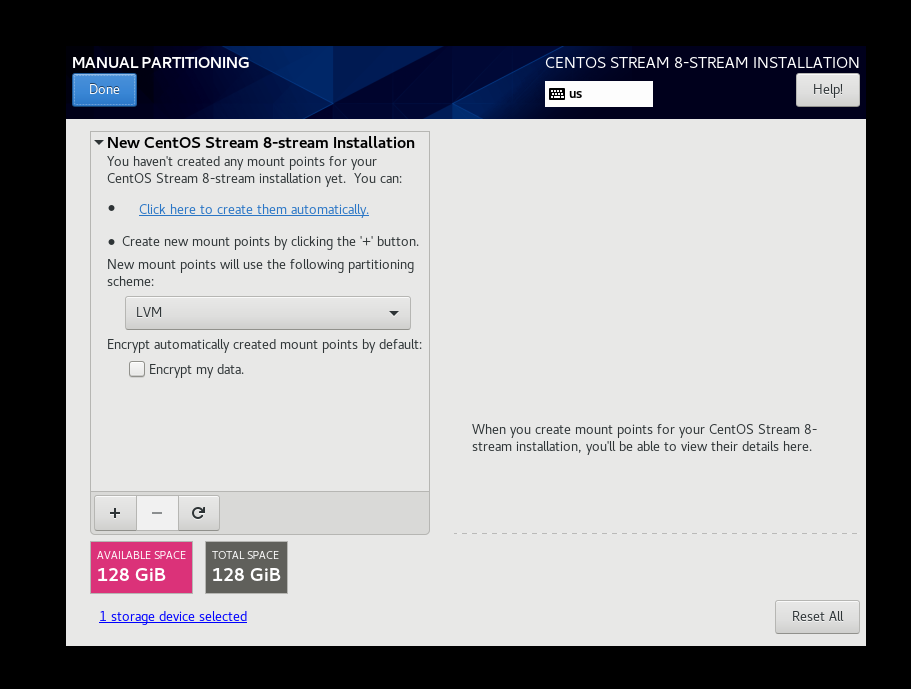The image size is (911, 689).
Task: Open the 1 storage device selected link
Action: point(173,616)
